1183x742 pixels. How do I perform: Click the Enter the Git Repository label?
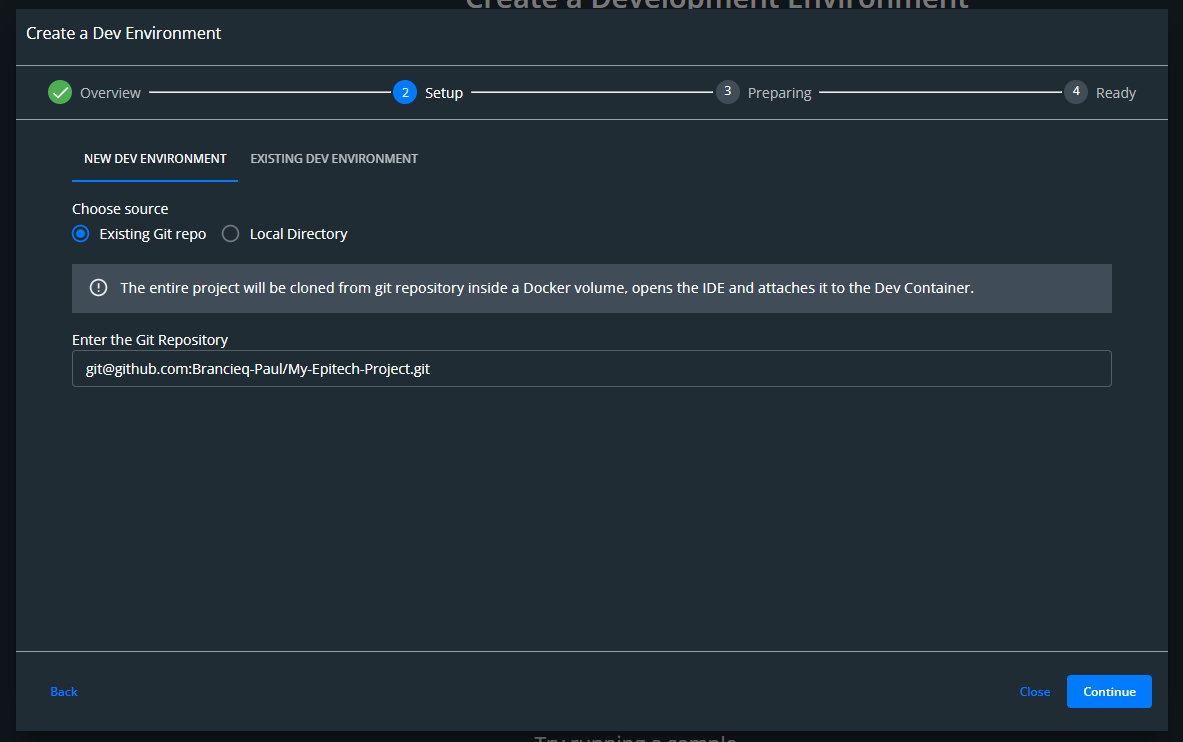pos(150,340)
